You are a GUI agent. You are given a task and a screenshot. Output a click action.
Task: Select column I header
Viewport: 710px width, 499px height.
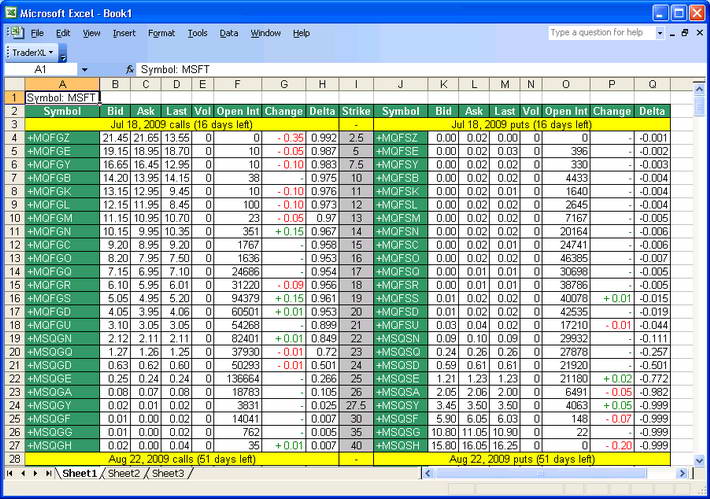[x=356, y=84]
